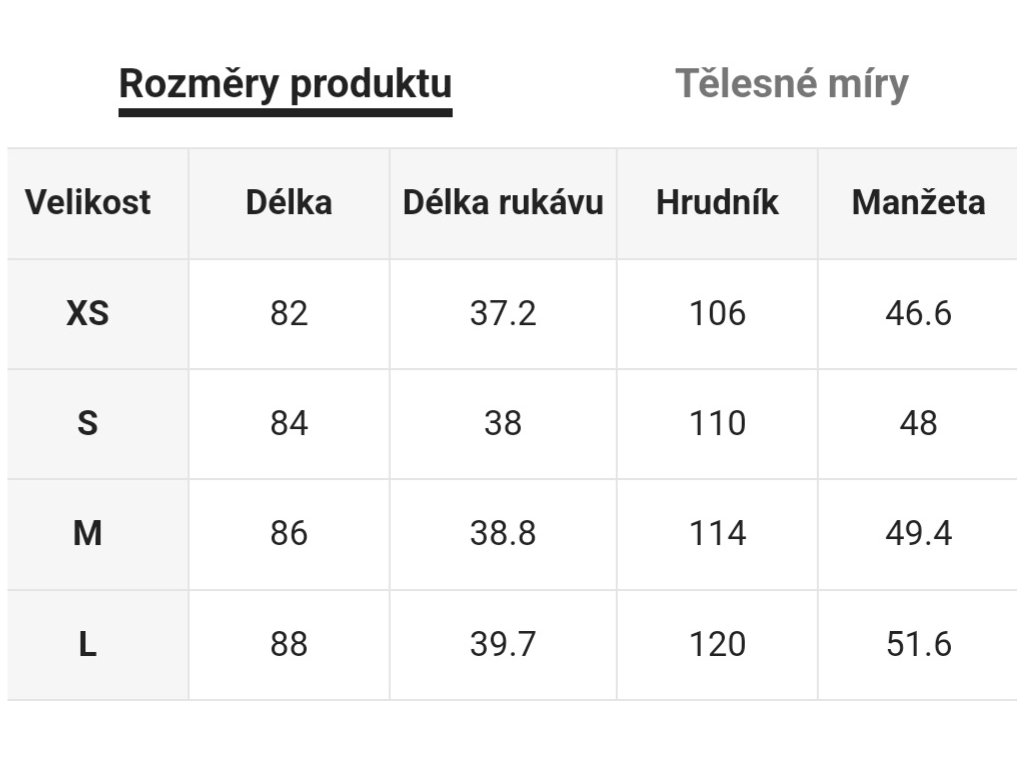Click the cuff value 46.6 for XS
Viewport: 1024px width, 768px height.
pos(918,314)
